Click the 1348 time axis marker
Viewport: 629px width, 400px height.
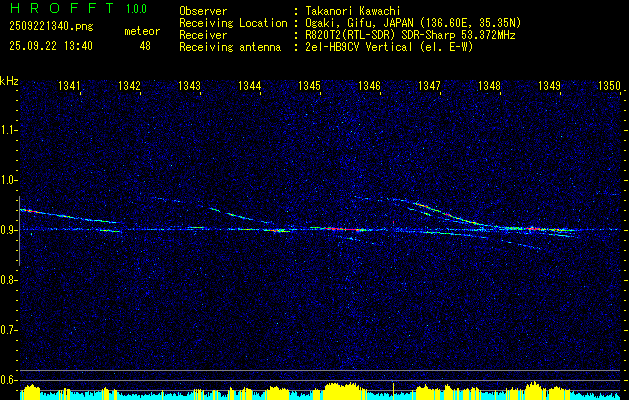point(489,85)
